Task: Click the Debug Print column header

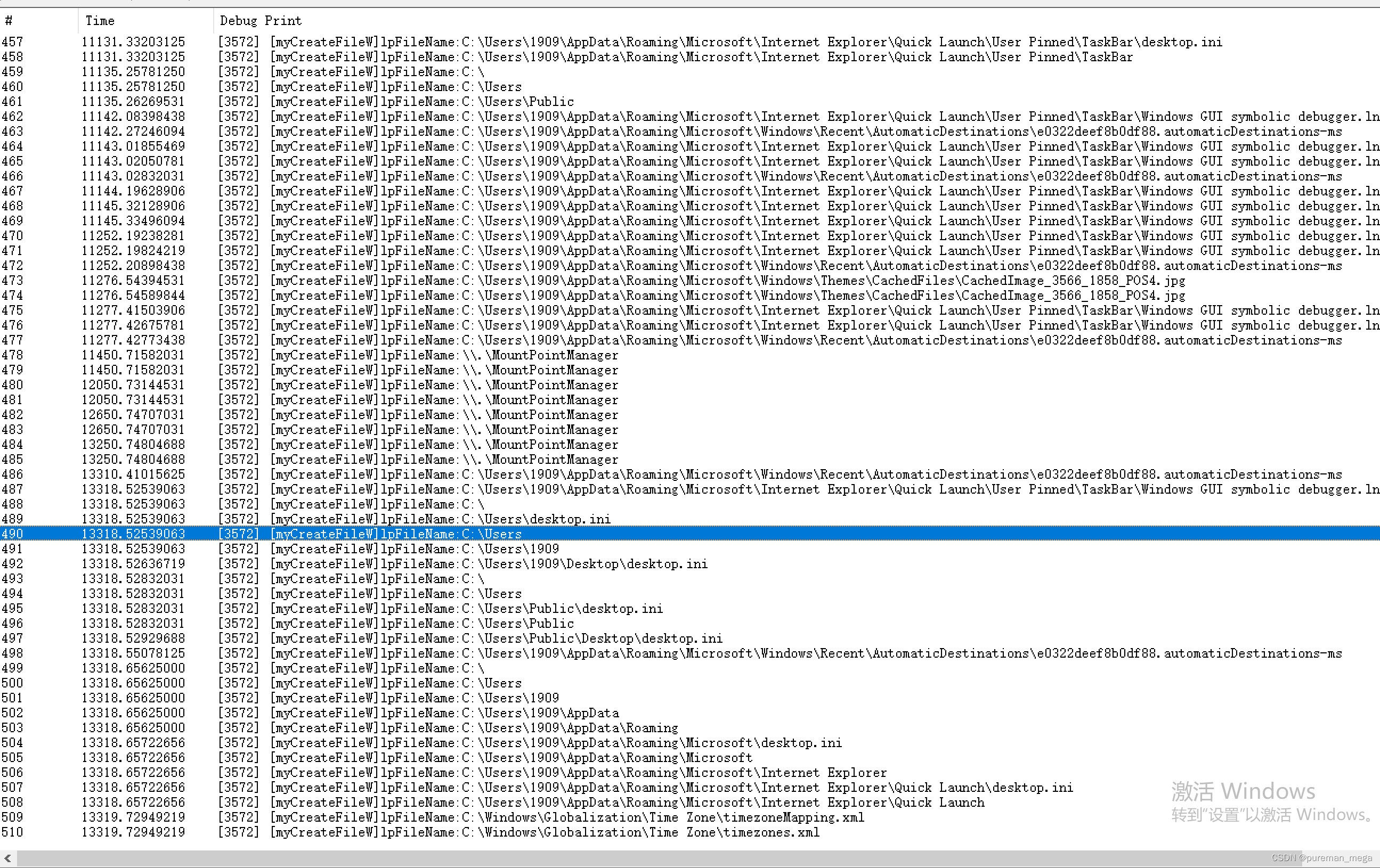Action: tap(260, 21)
